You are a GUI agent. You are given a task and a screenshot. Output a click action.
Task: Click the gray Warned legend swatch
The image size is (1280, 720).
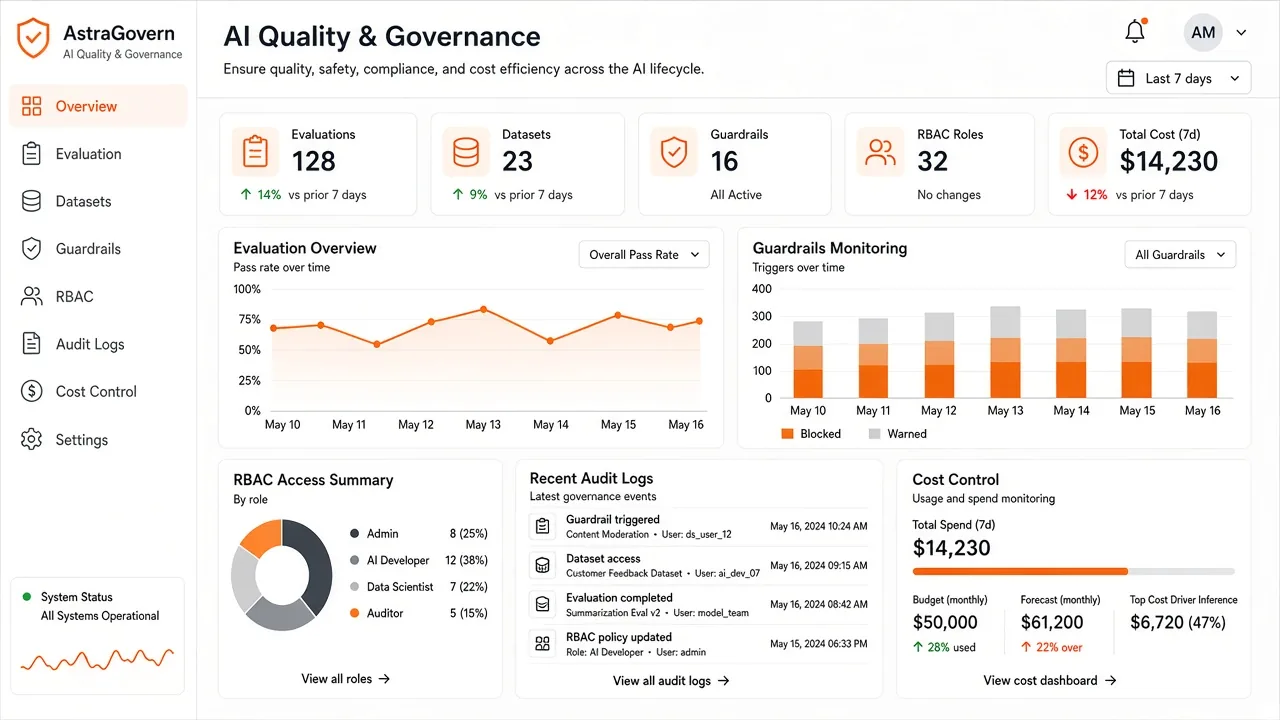pos(874,434)
